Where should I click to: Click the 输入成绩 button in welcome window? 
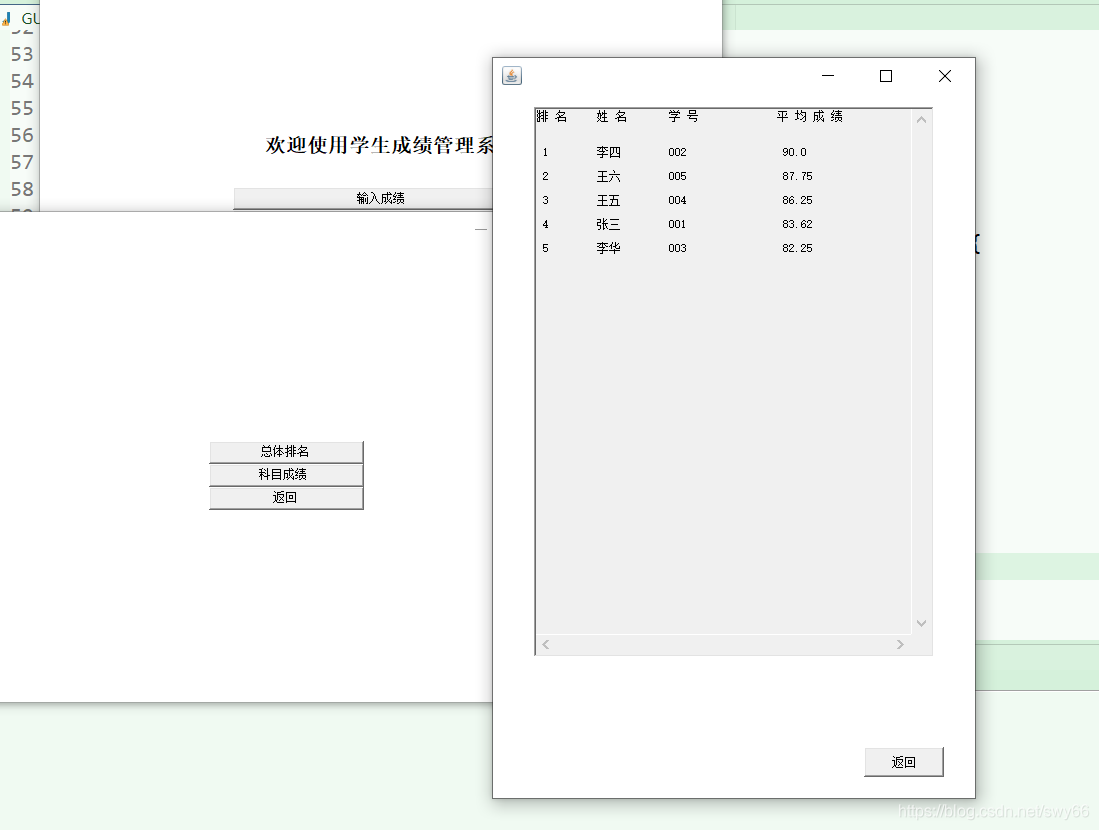coord(363,198)
